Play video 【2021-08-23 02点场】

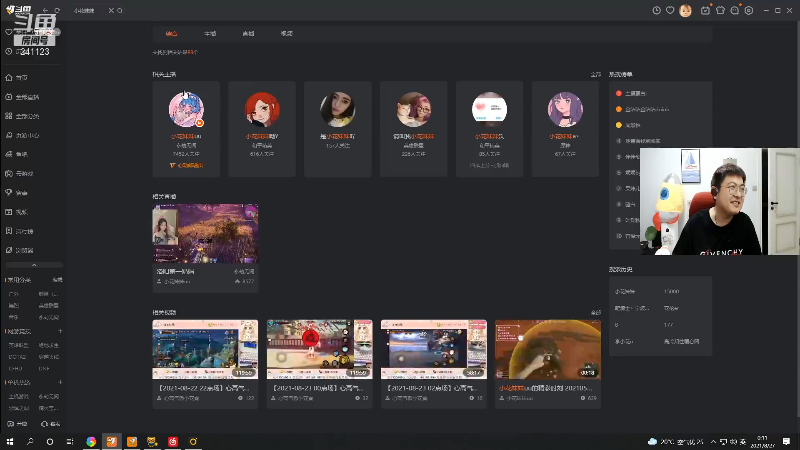coord(434,349)
